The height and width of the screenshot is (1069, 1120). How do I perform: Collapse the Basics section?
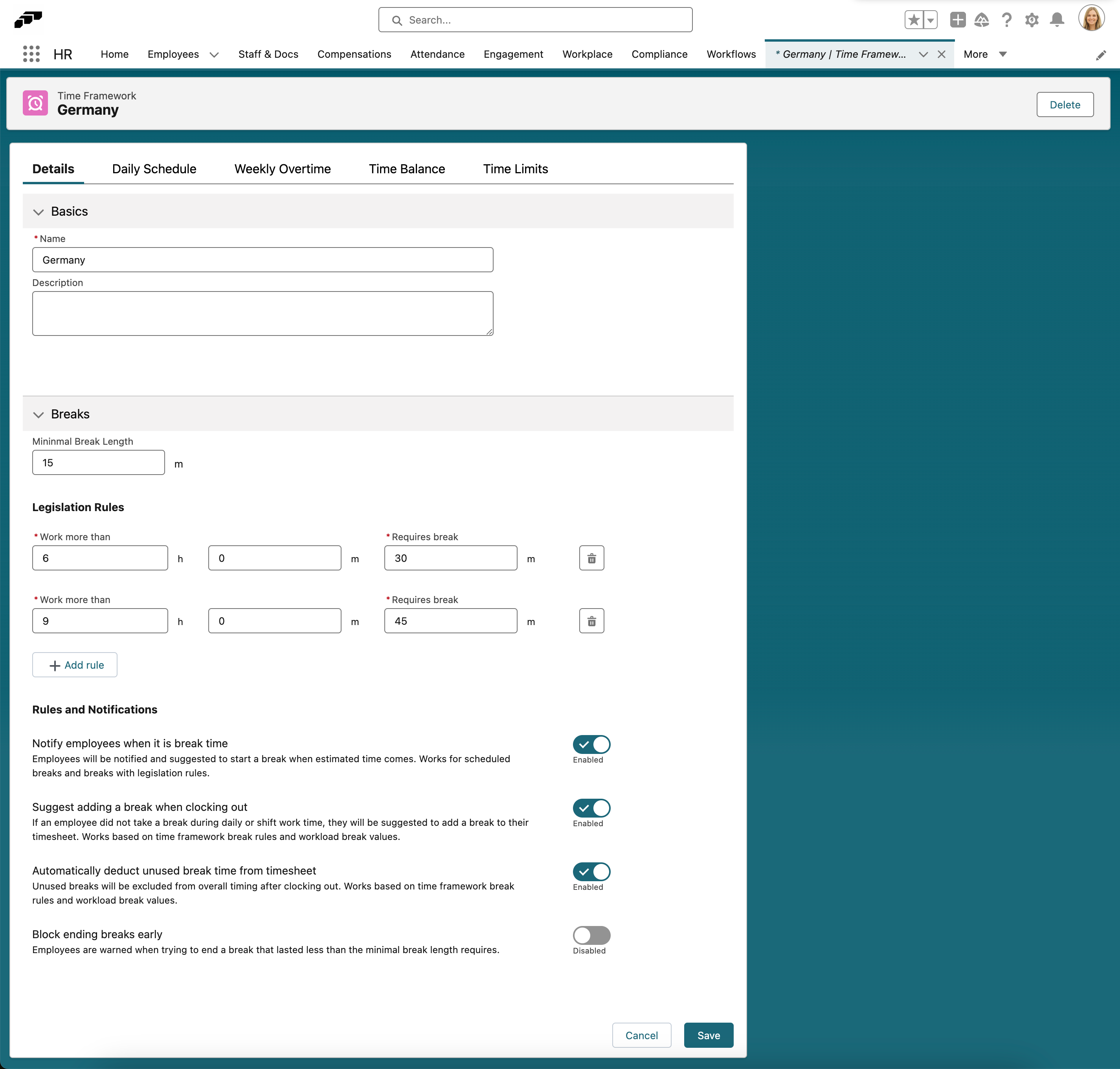coord(39,211)
